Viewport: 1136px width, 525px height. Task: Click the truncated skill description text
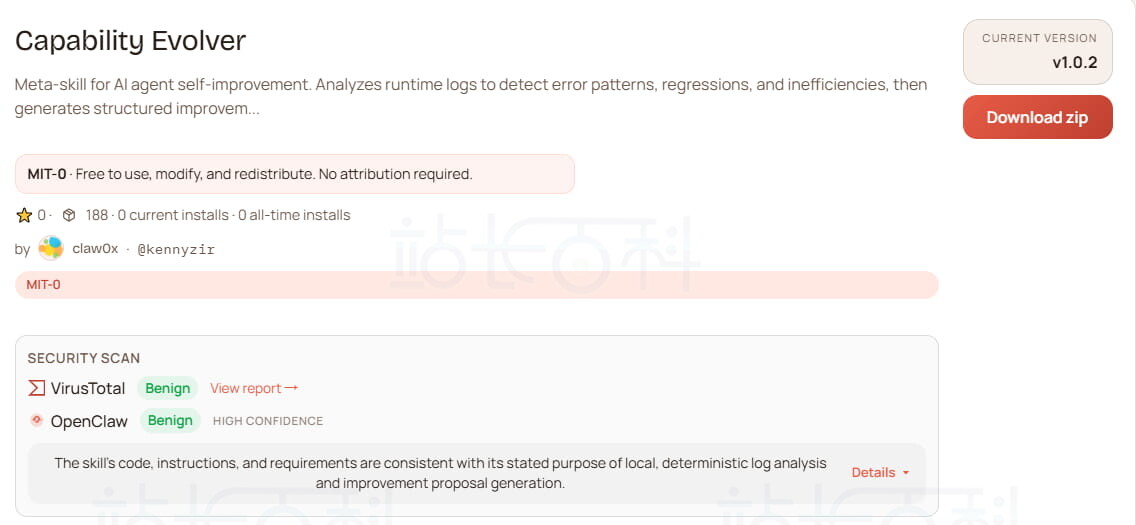coord(470,96)
